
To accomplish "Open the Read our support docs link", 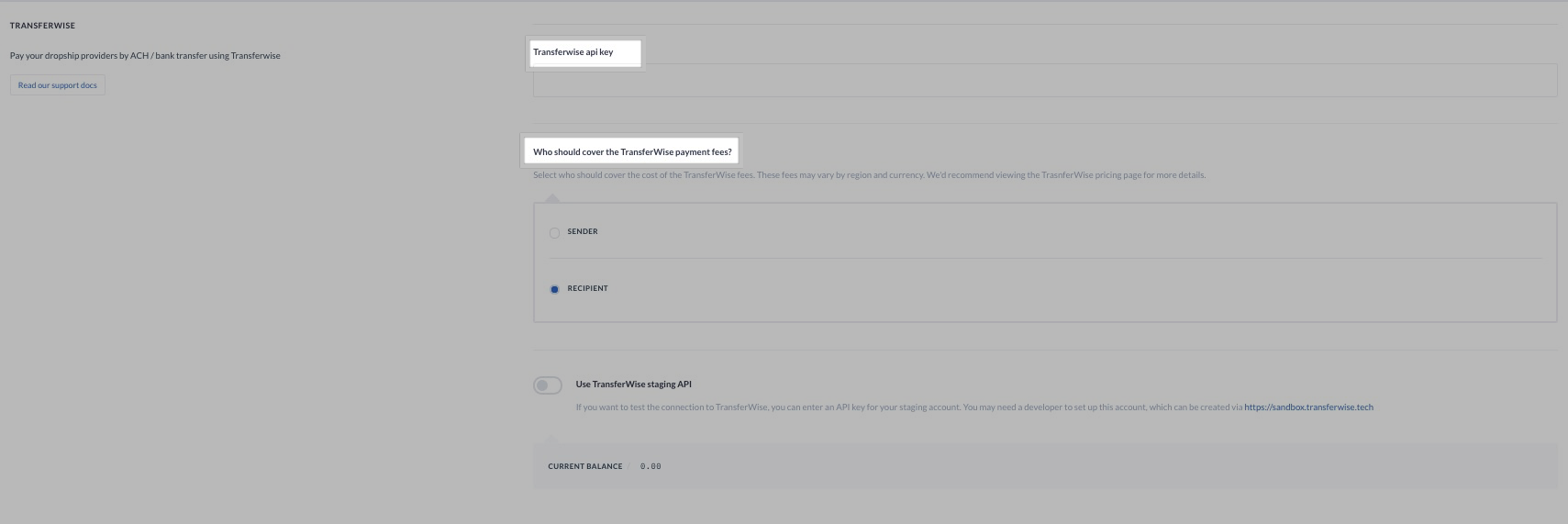I will pos(57,85).
